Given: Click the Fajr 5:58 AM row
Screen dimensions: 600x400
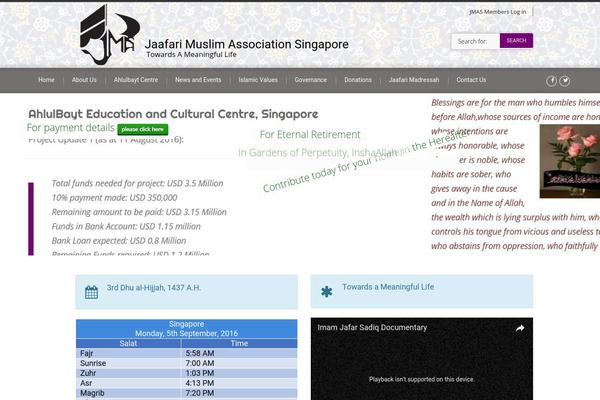Looking at the screenshot, I should [x=186, y=353].
